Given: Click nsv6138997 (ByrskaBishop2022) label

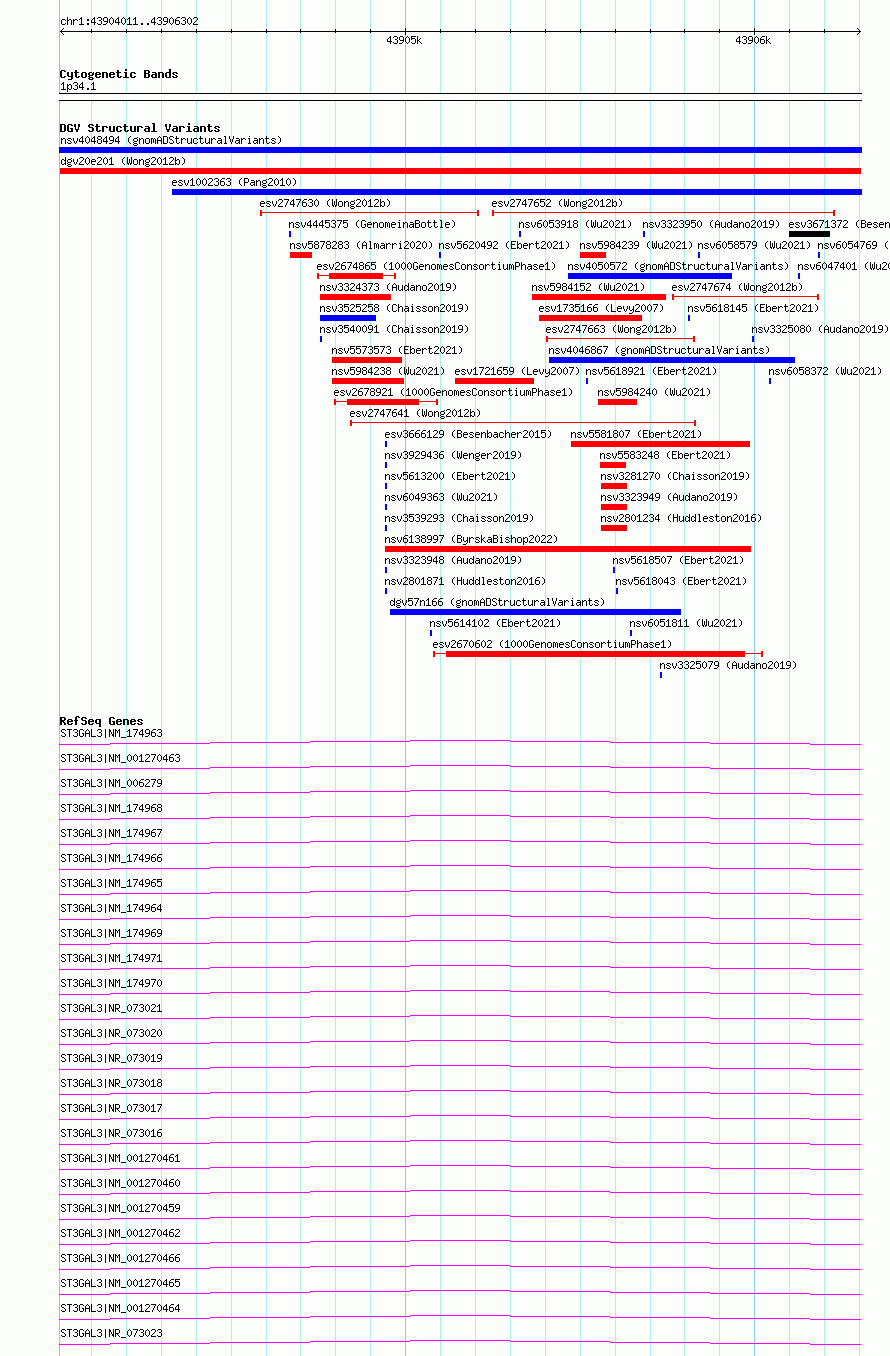Looking at the screenshot, I should click(x=471, y=539).
